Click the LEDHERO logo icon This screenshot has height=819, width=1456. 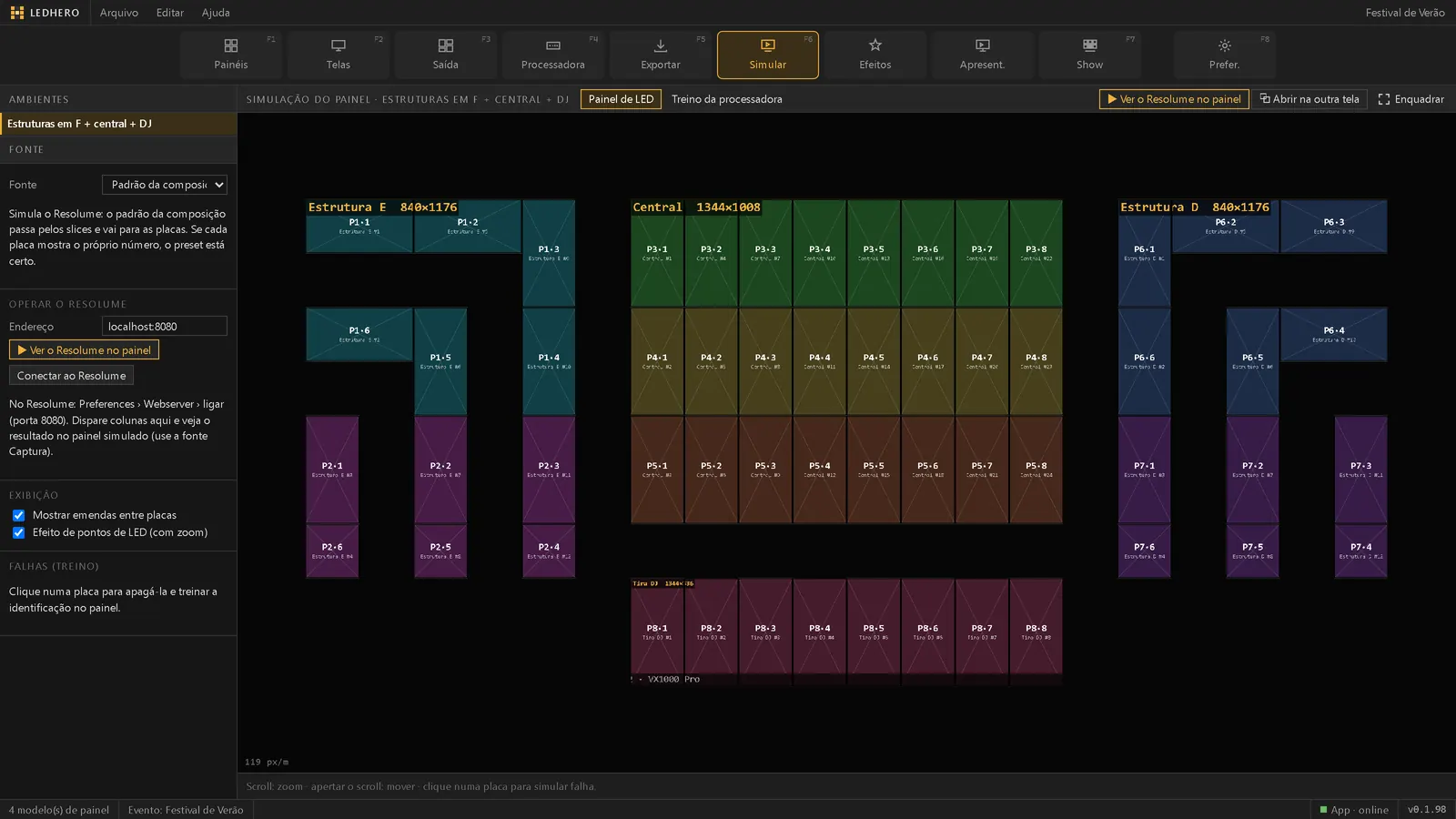pyautogui.click(x=17, y=13)
